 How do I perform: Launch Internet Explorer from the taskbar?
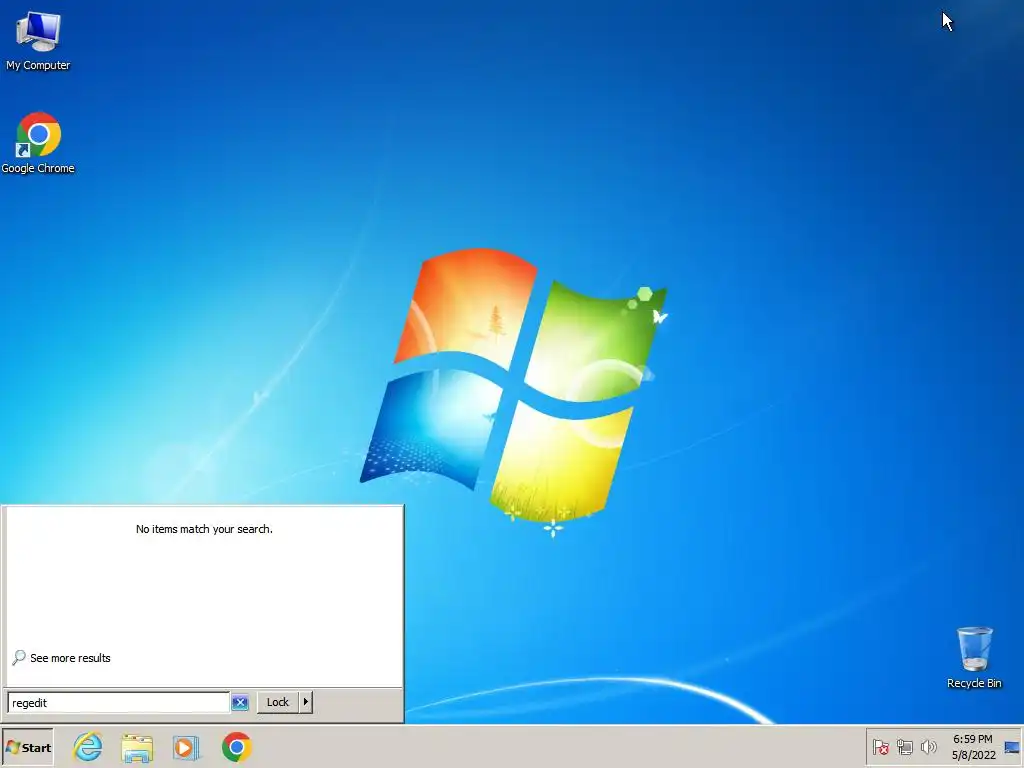(x=88, y=747)
